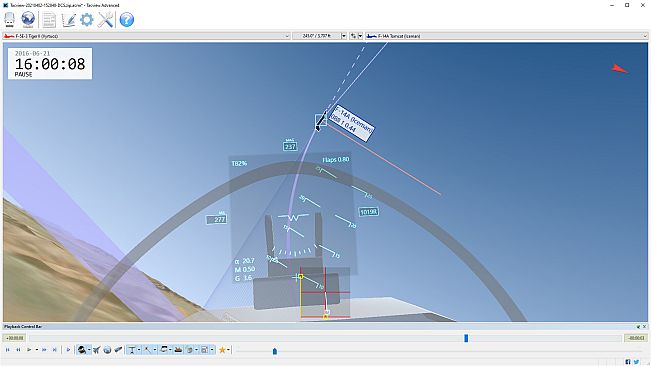The image size is (651, 366).
Task: Open the terrain options dropdown arrow
Action: (170, 350)
